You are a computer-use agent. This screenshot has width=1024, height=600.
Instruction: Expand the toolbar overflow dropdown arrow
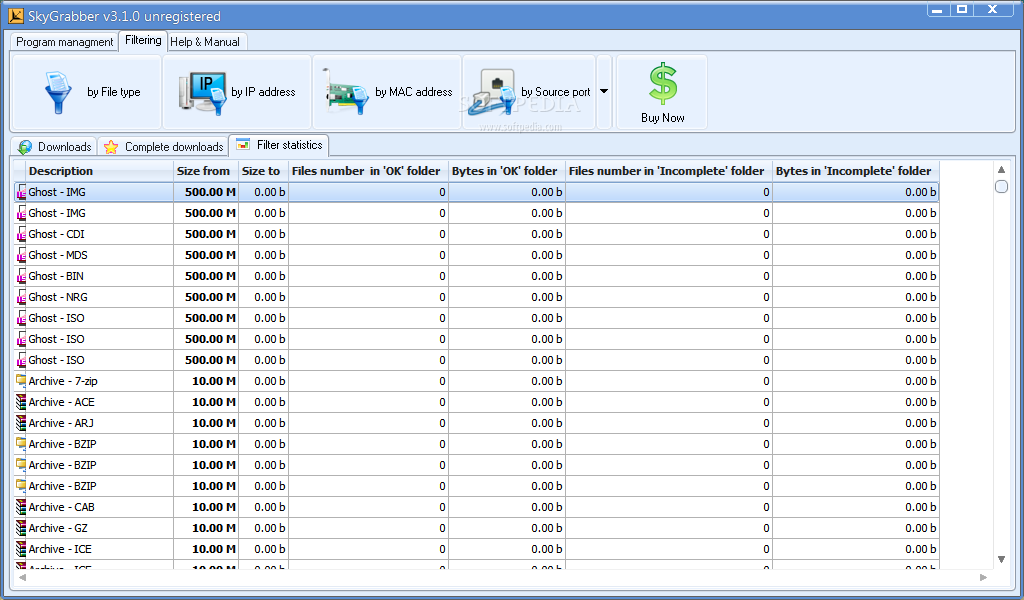point(604,91)
